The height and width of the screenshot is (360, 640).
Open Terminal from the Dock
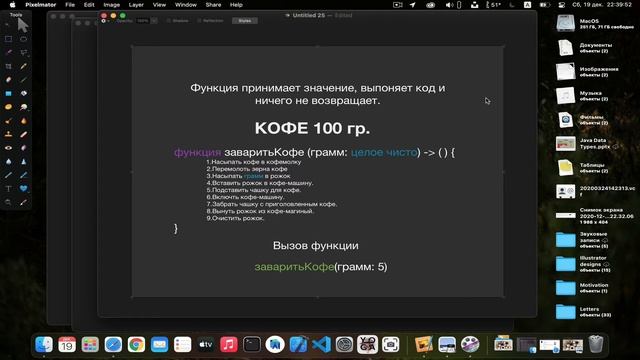pyautogui.click(x=252, y=344)
